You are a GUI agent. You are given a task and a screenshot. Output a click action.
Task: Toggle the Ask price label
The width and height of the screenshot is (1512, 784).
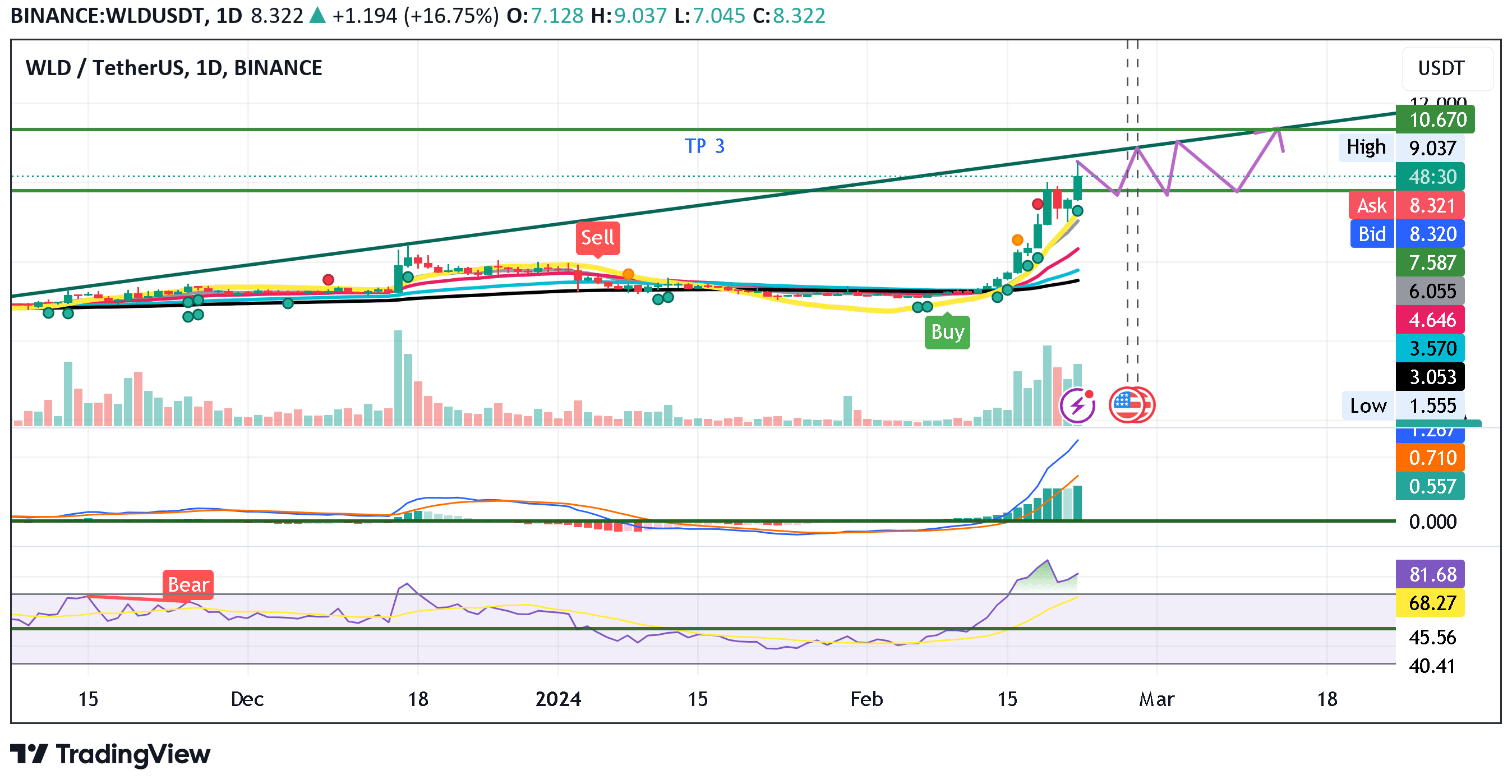click(1372, 205)
